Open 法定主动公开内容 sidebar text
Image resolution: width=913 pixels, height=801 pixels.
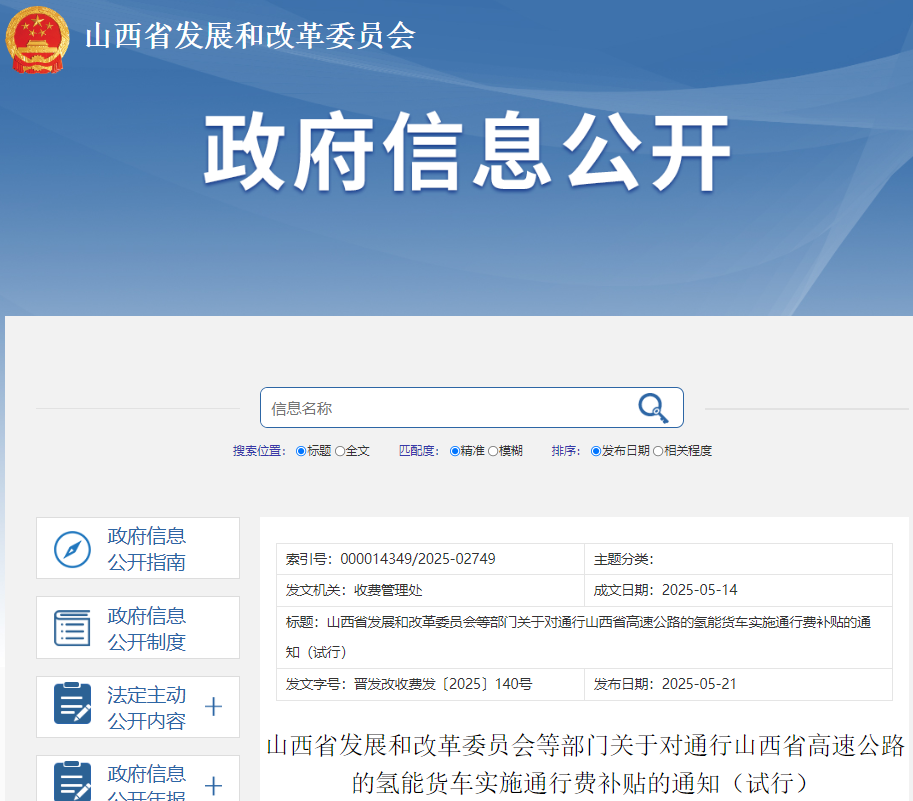(x=147, y=707)
